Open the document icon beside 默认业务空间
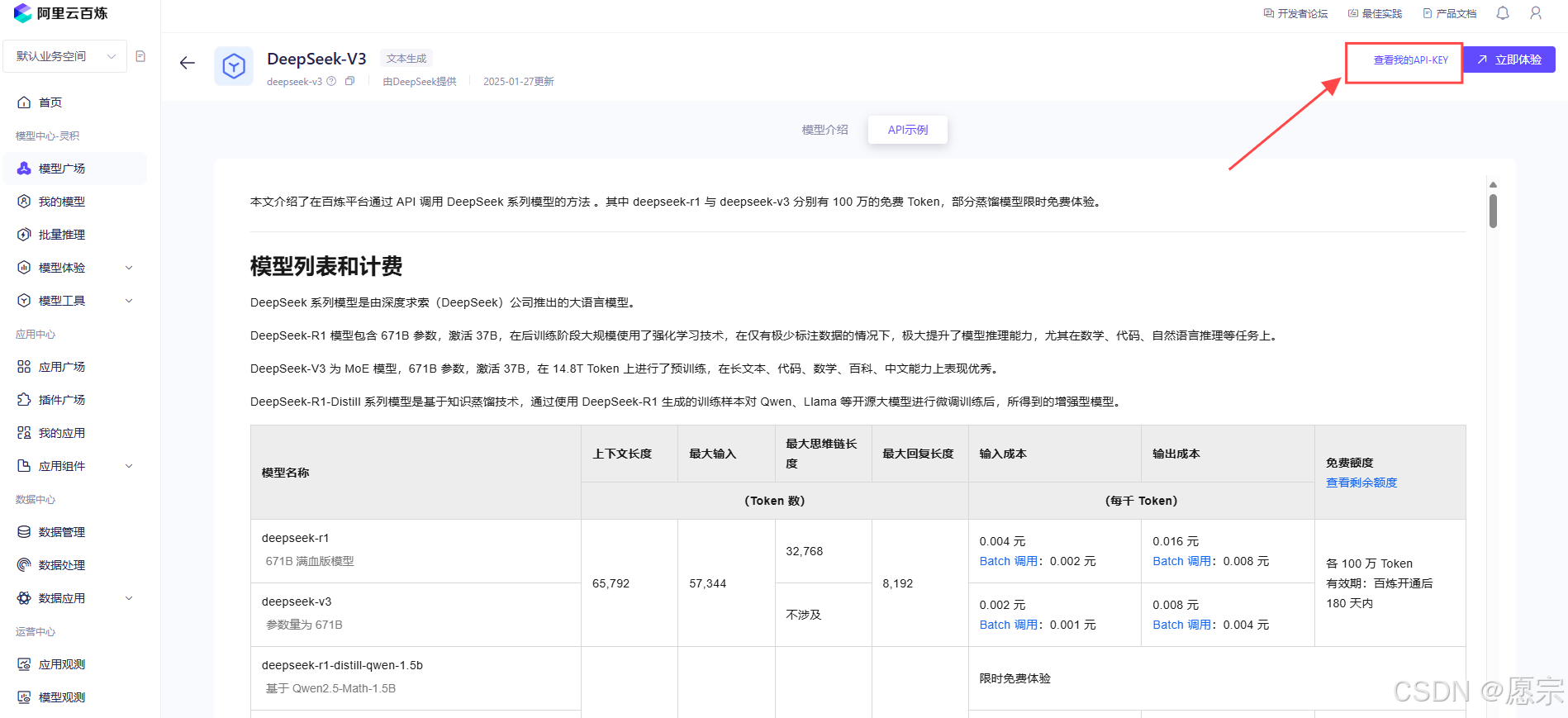Viewport: 1568px width, 718px height. [x=140, y=56]
